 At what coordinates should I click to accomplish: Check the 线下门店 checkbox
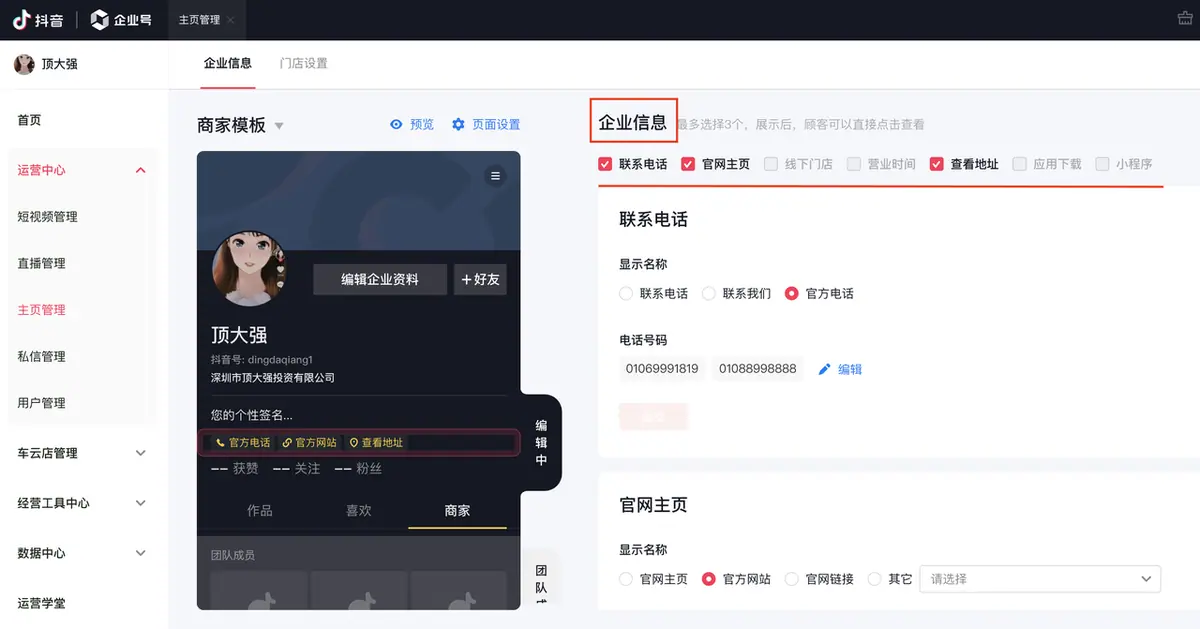click(771, 164)
